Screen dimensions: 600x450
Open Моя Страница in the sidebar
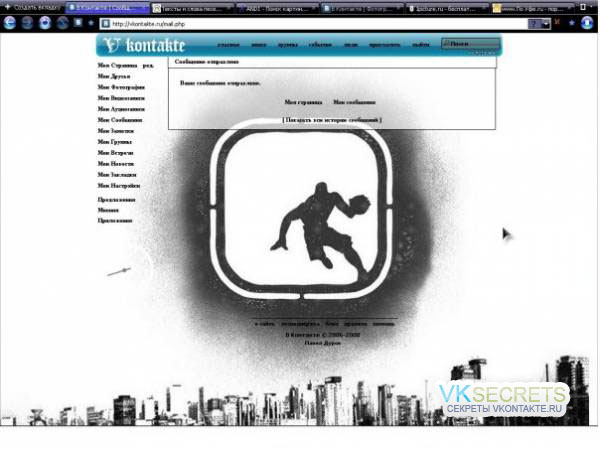117,65
